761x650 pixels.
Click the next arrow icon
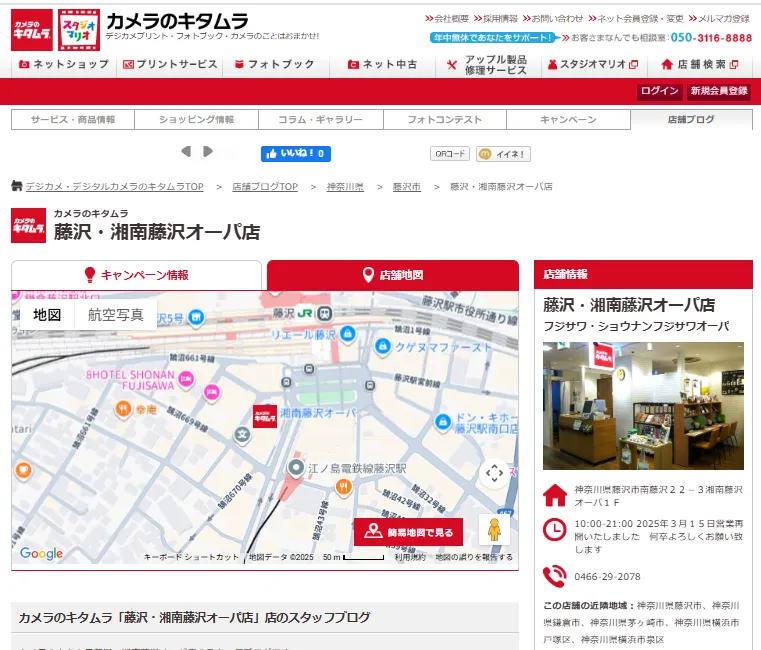coord(208,151)
